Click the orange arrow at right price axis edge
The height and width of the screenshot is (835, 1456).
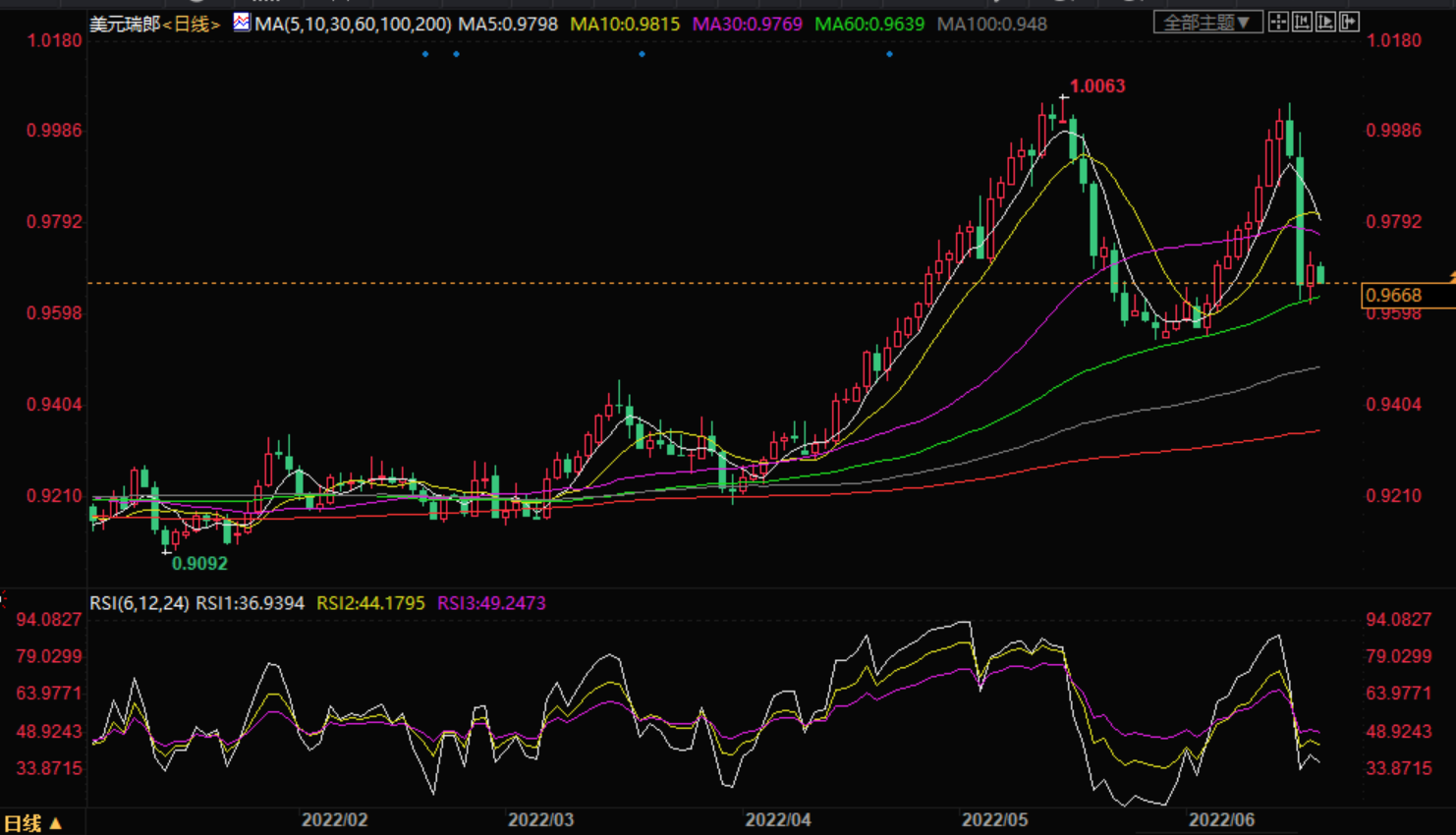1451,279
